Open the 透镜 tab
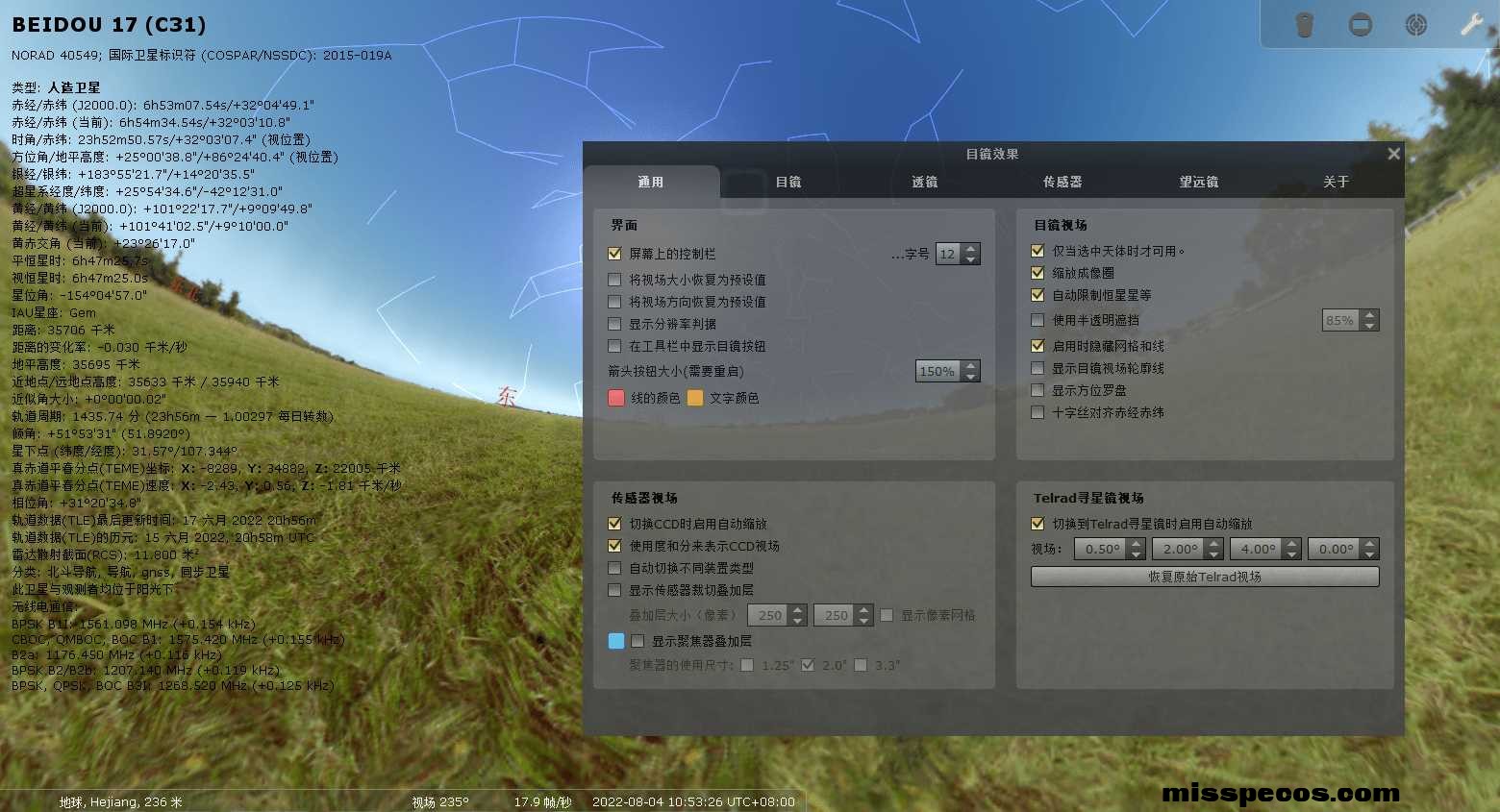 925,182
